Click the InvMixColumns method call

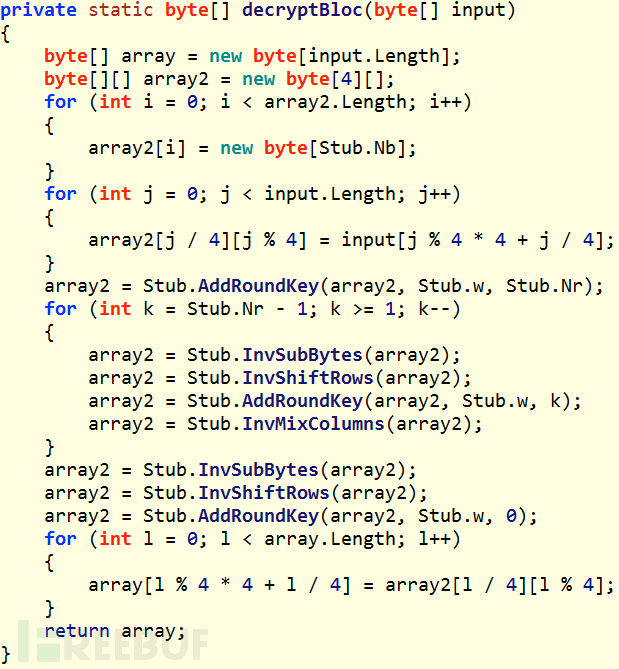pyautogui.click(x=313, y=424)
